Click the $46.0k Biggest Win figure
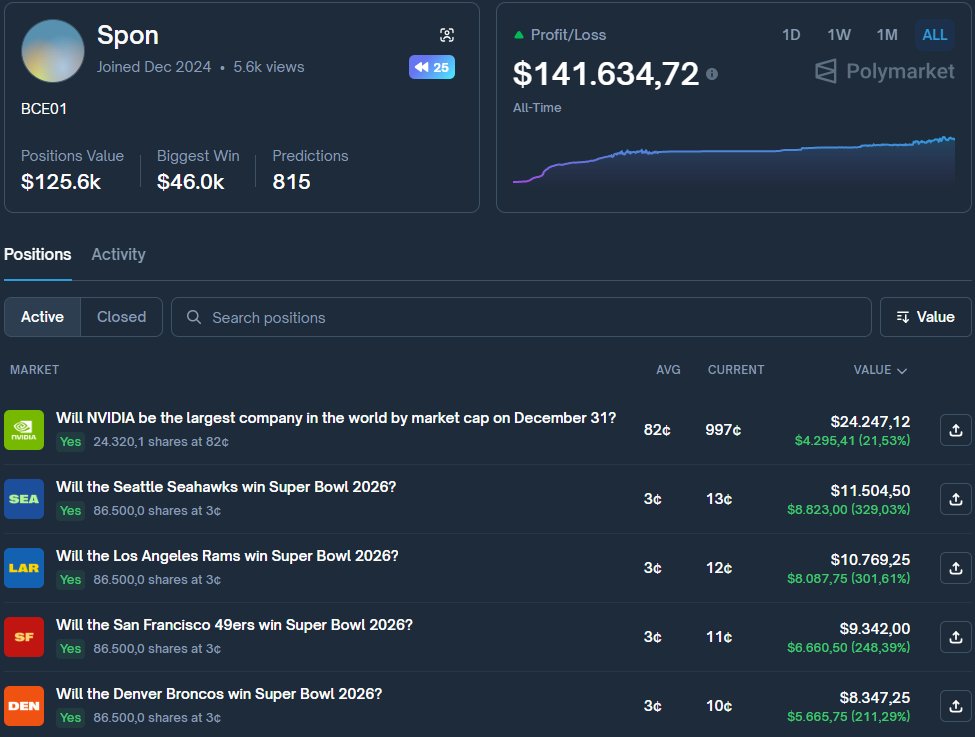Image resolution: width=975 pixels, height=737 pixels. click(x=190, y=182)
